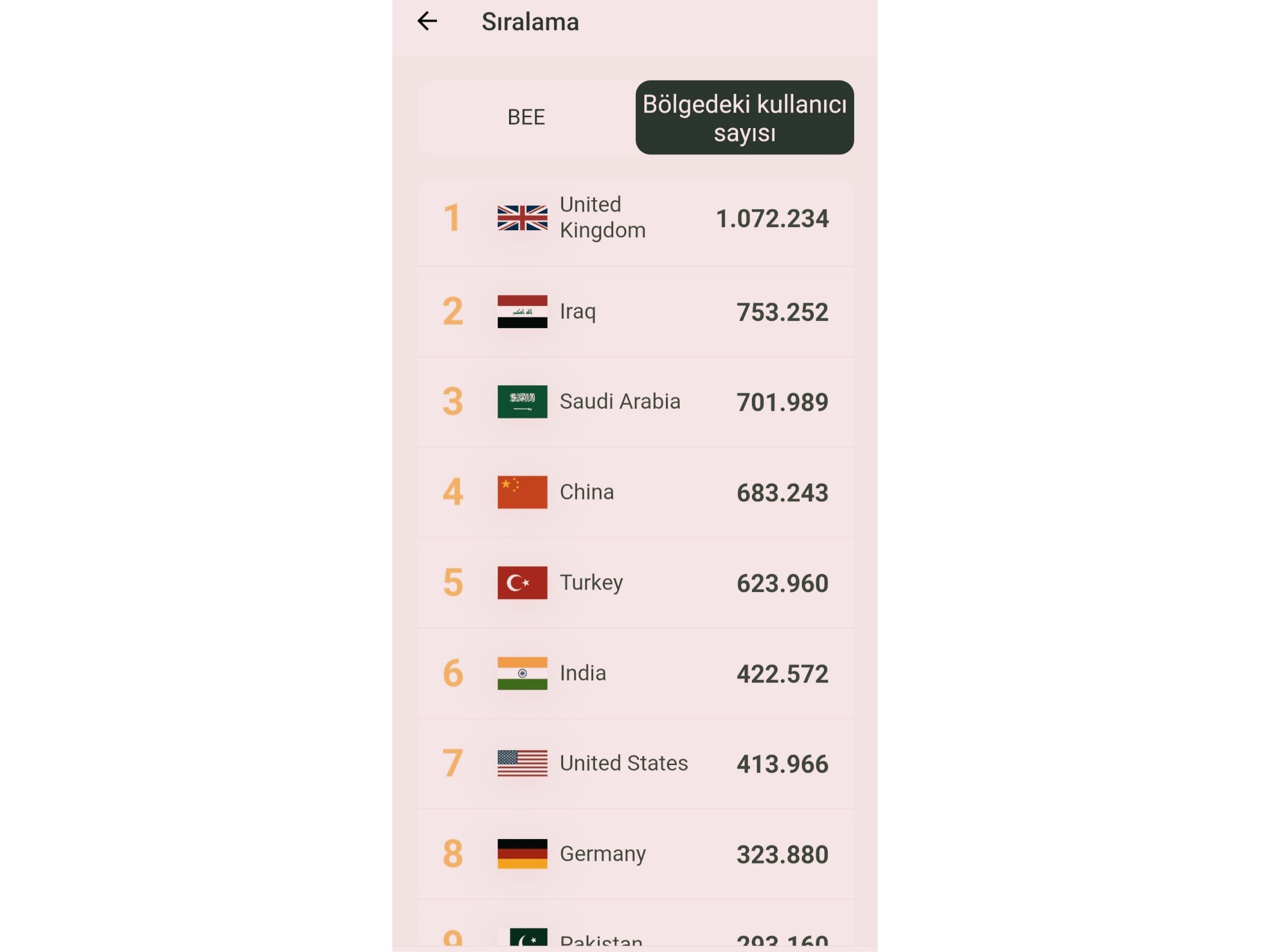The image size is (1270, 952).
Task: Switch to the BEE tab
Action: 527,117
